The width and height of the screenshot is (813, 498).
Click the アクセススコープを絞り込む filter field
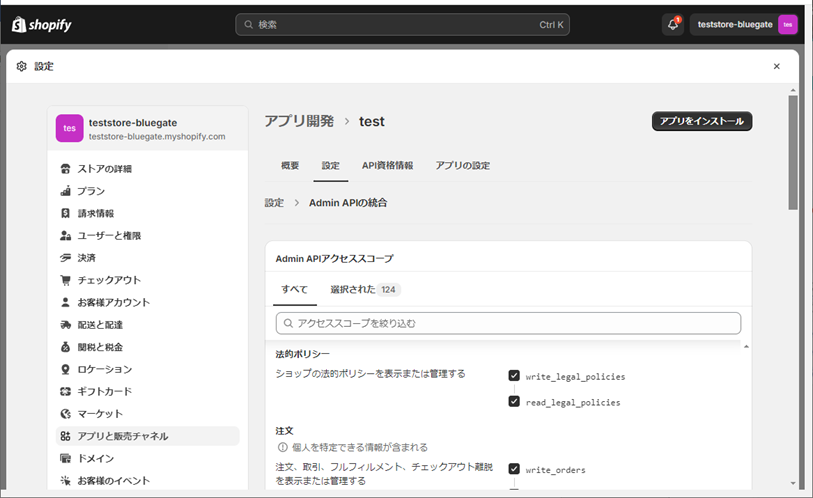pos(508,323)
